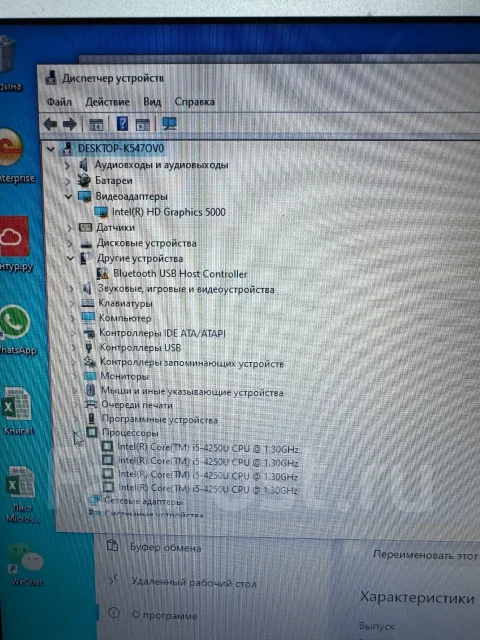Open the Вид menu
This screenshot has width=480, height=640.
pyautogui.click(x=152, y=102)
